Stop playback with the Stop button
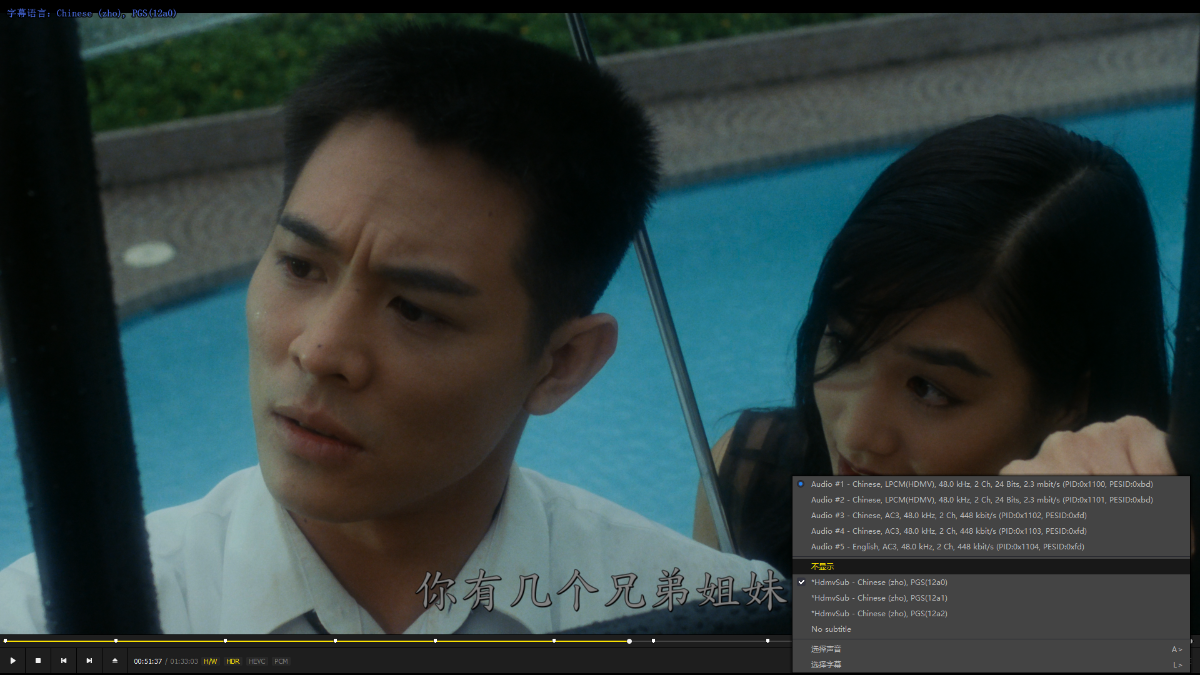Viewport: 1200px width, 675px height. point(38,660)
